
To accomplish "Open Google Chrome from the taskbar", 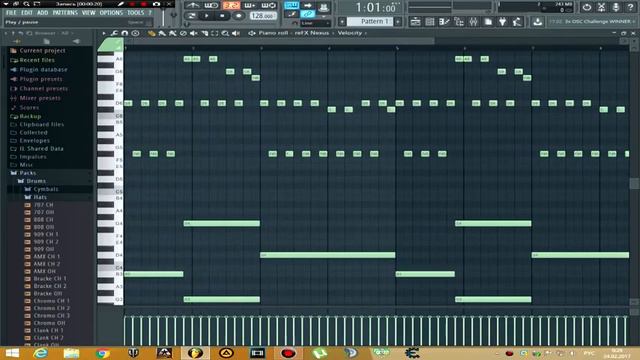I will (x=102, y=353).
